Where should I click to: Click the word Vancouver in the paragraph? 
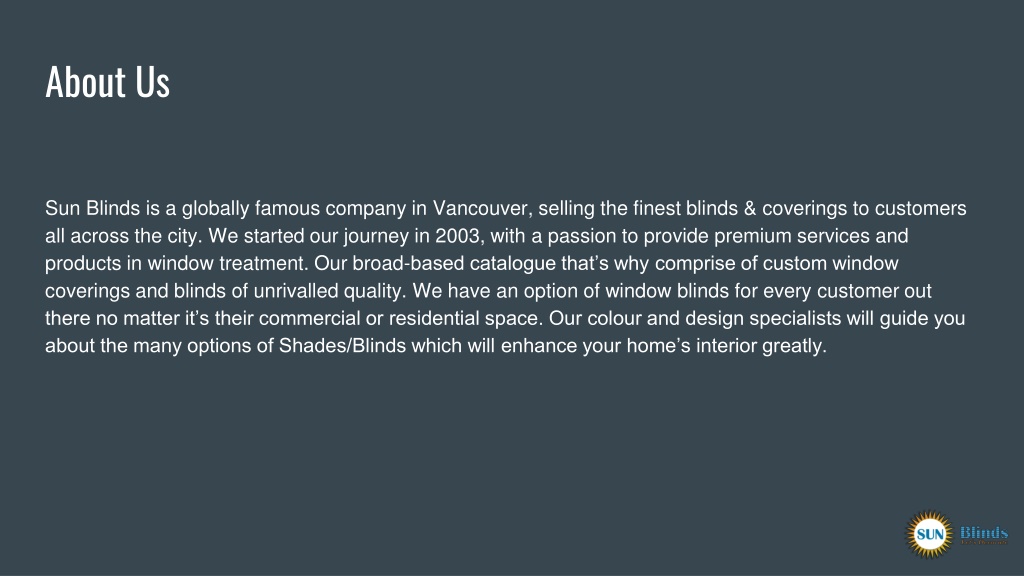tap(483, 208)
